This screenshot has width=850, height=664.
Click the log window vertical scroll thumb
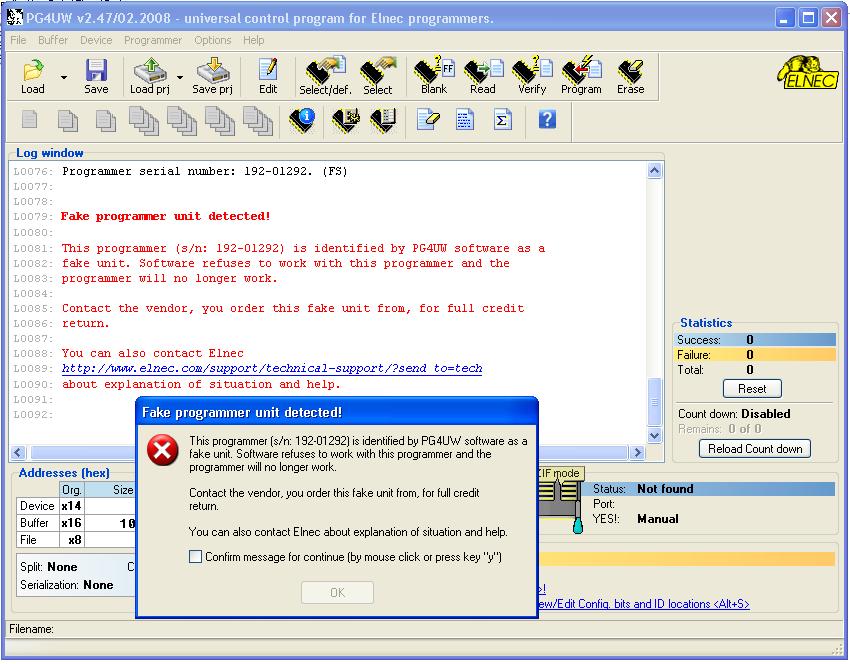(654, 402)
